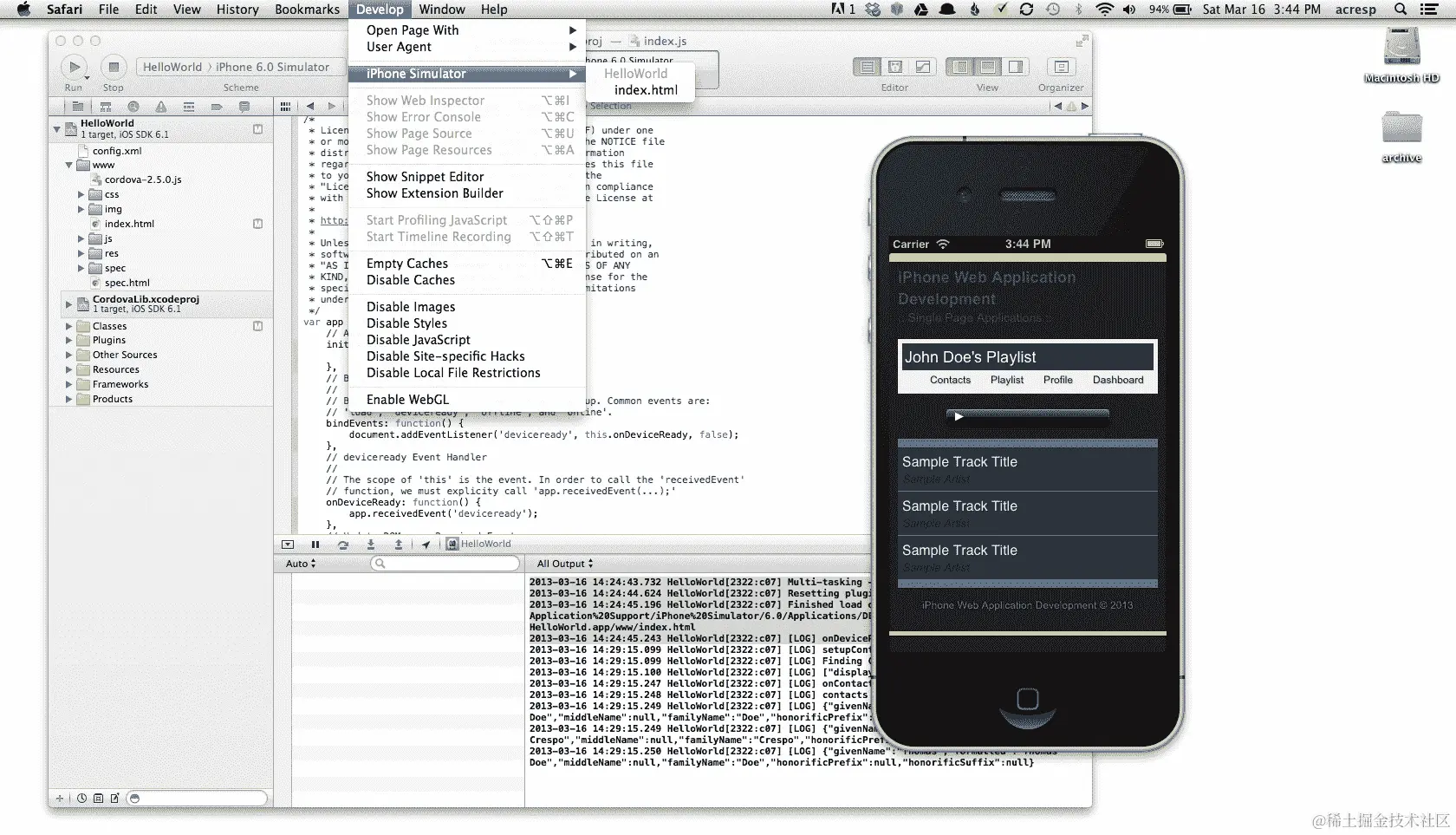Viewport: 1456px width, 835px height.
Task: Open the User Agent submenu
Action: [x=467, y=47]
